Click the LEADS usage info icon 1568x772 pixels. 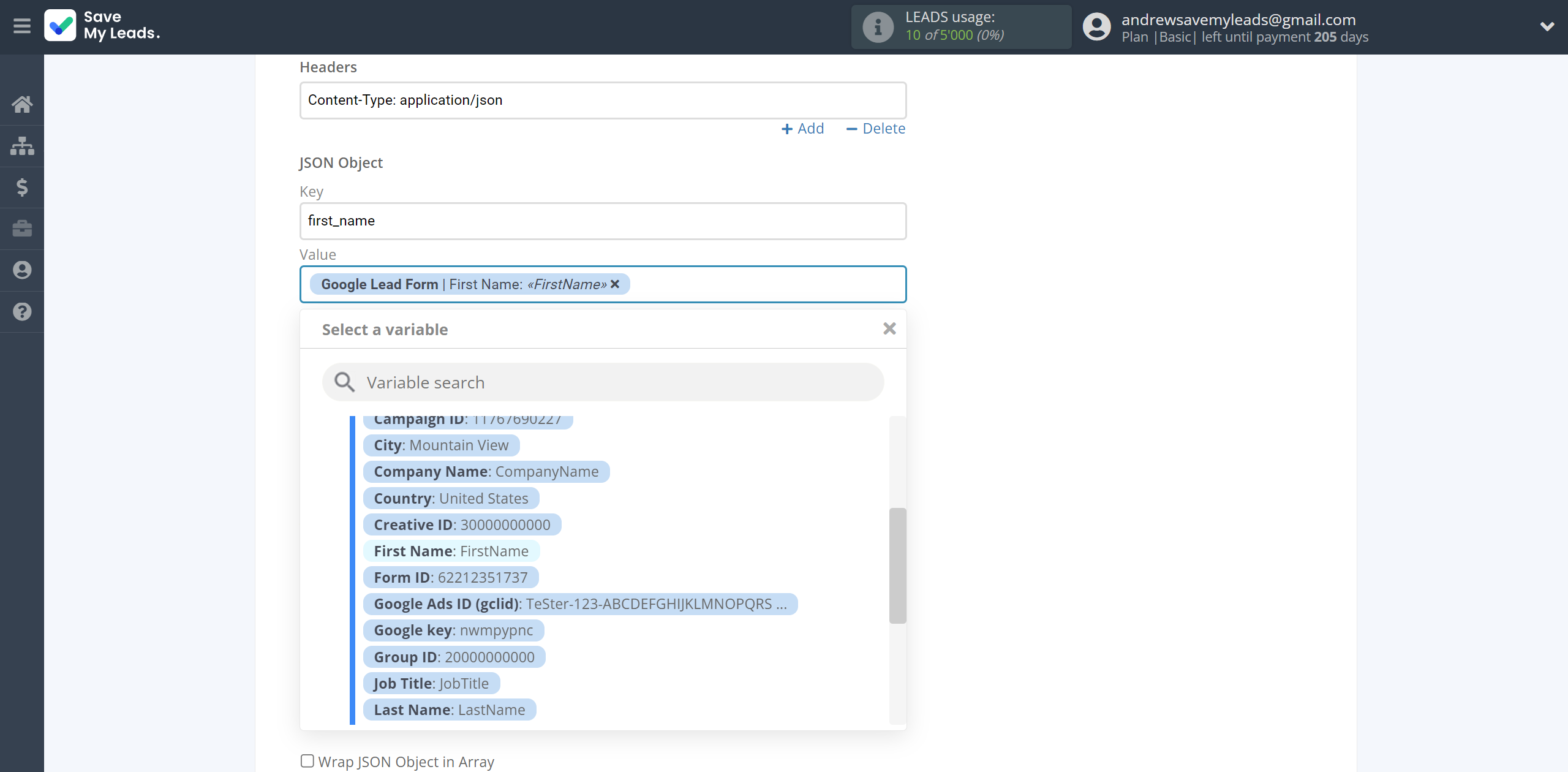[878, 27]
